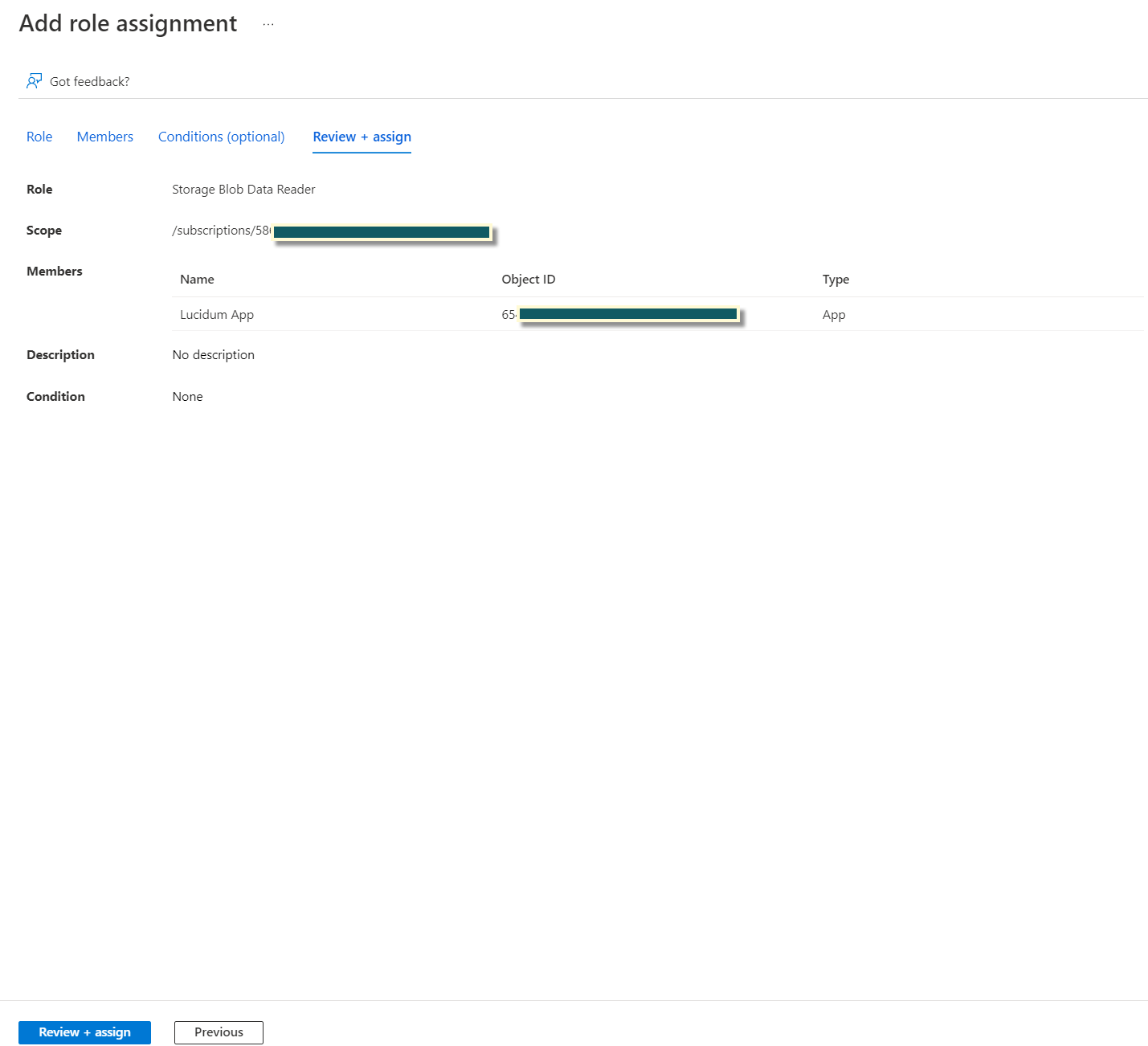Click the blue Review + assign button
The image size is (1148, 1046).
tap(84, 1032)
